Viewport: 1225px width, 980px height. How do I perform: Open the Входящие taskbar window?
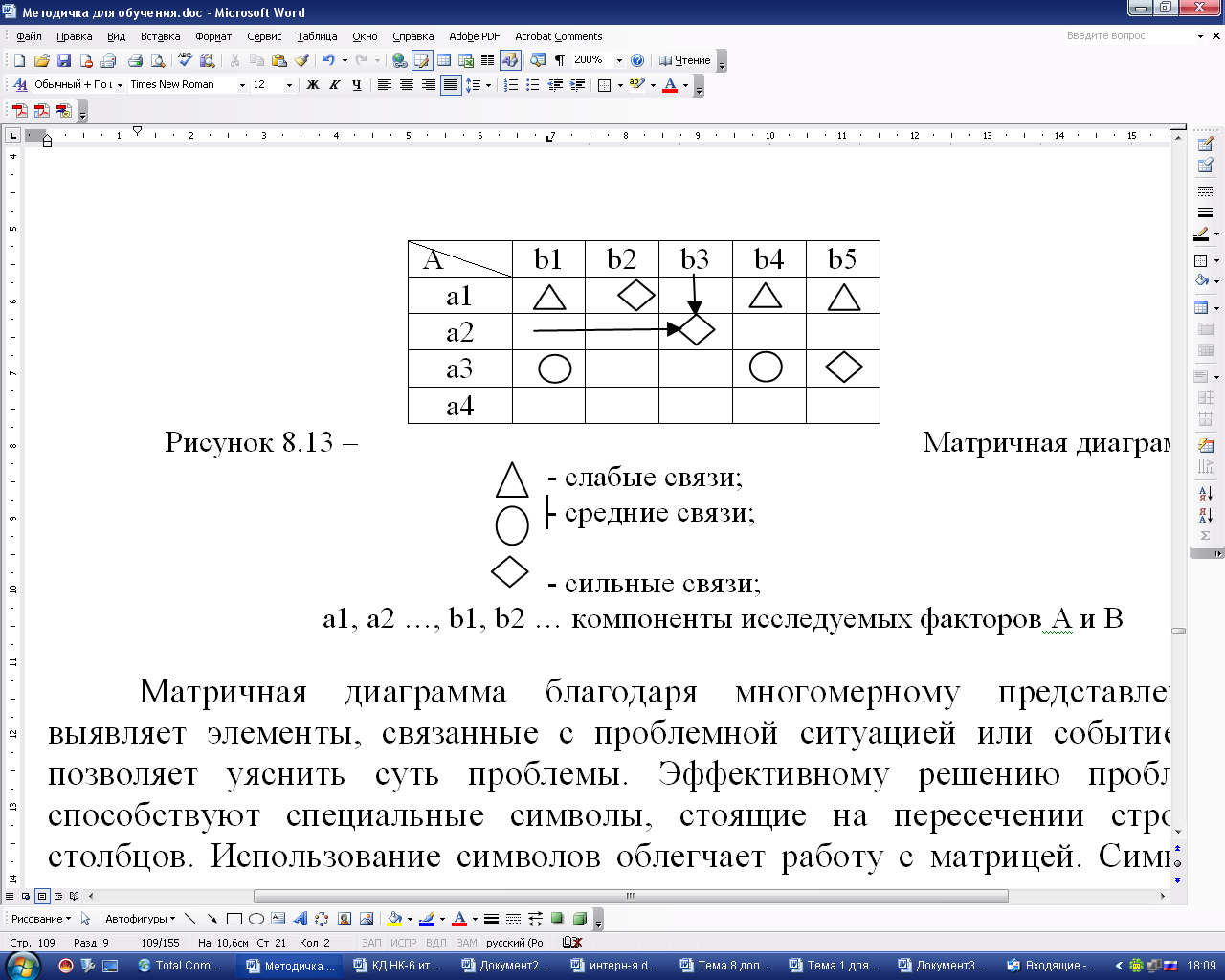1051,966
